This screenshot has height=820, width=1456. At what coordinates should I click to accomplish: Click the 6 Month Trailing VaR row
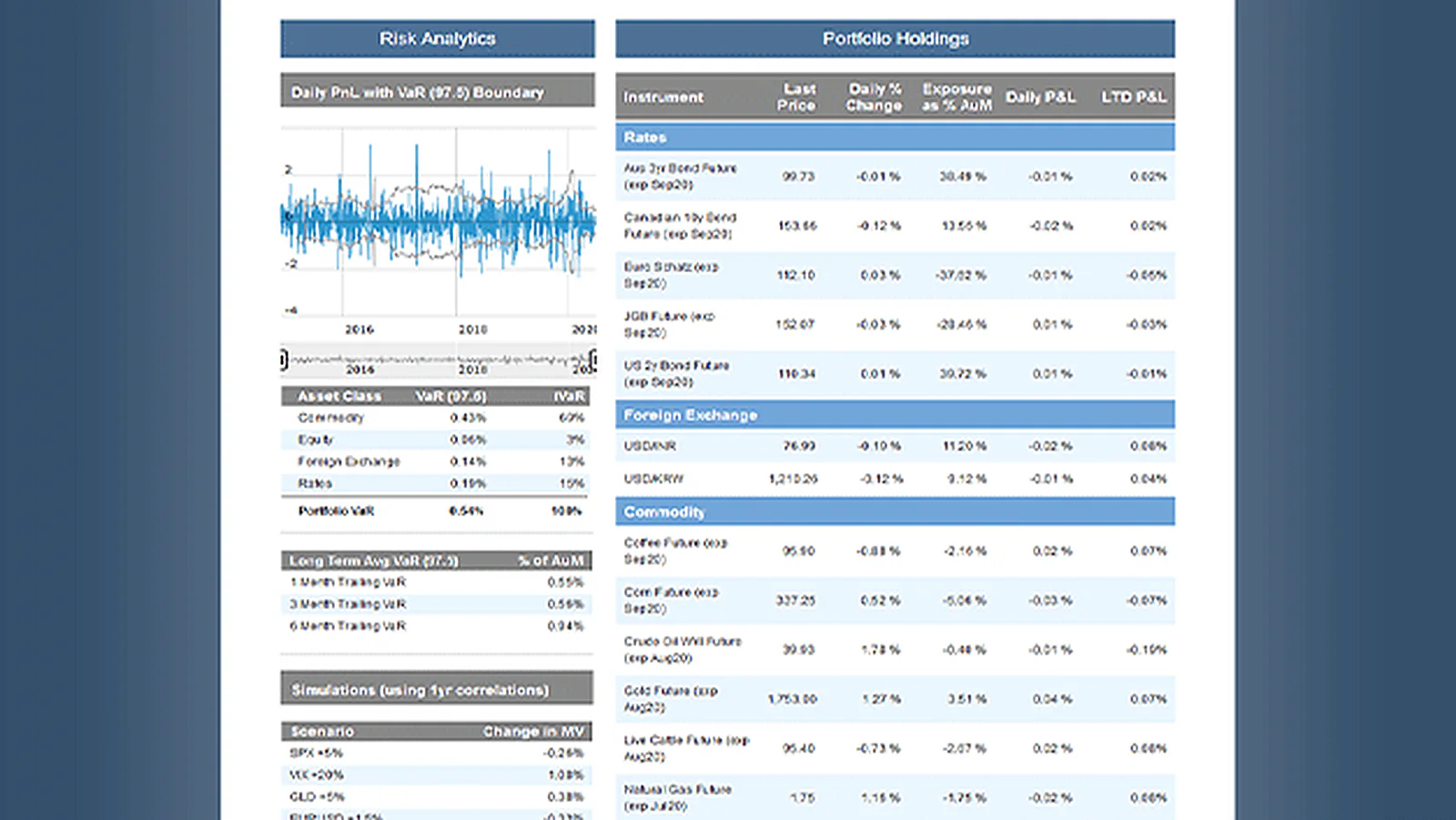coord(437,626)
